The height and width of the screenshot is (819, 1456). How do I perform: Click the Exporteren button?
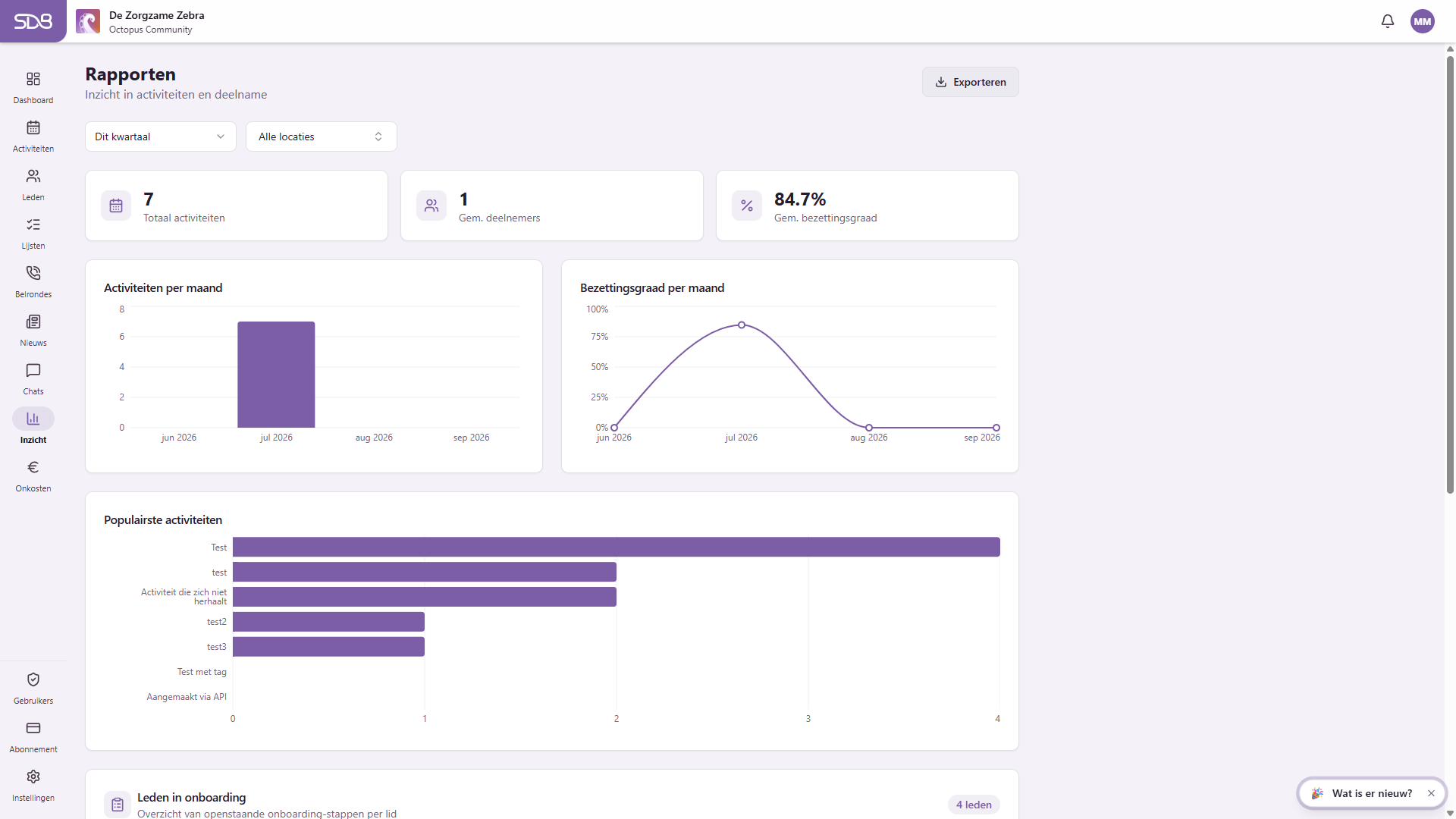(x=971, y=82)
